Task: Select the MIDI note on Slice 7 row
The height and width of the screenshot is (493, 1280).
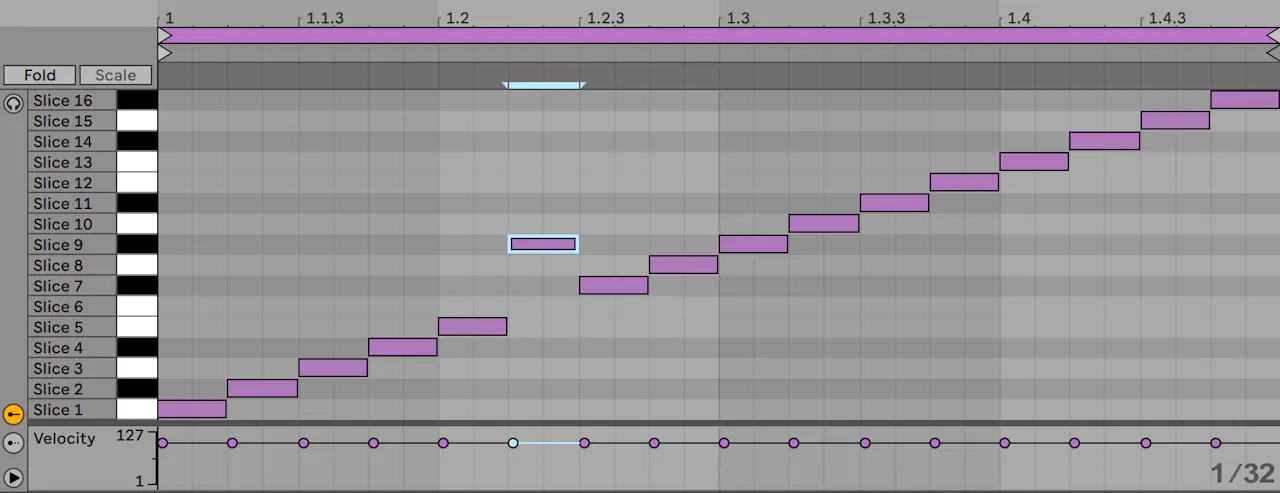Action: pyautogui.click(x=614, y=285)
